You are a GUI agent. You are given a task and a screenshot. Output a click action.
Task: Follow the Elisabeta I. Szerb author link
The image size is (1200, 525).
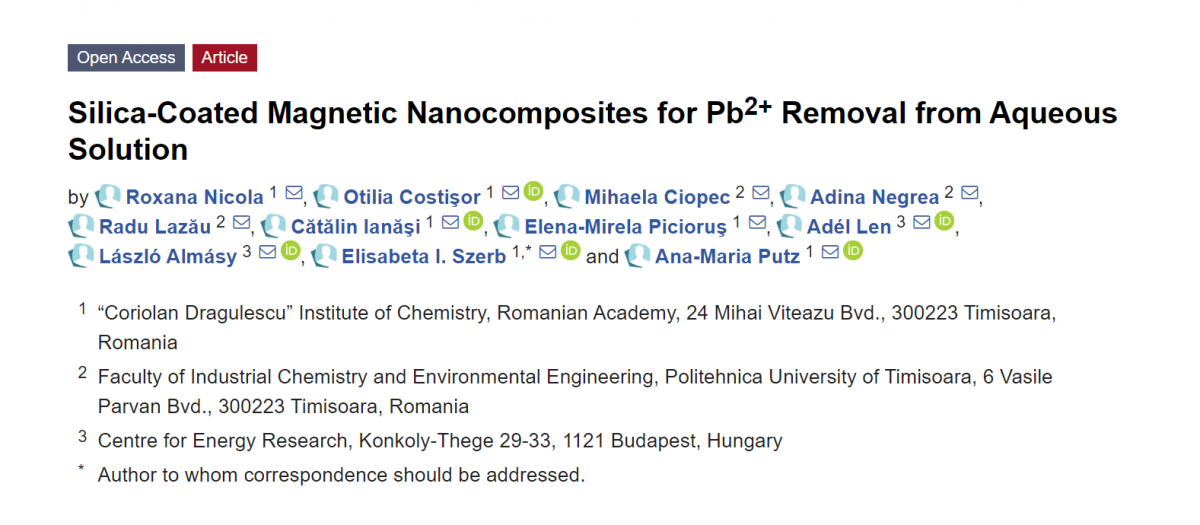[x=424, y=255]
